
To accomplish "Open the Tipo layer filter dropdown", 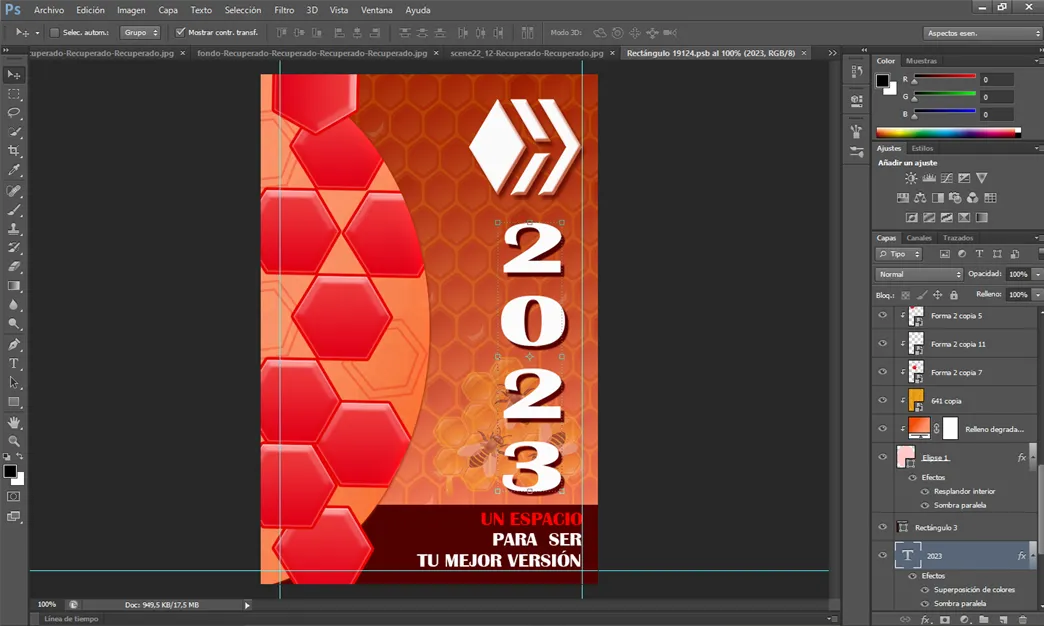I will click(899, 254).
